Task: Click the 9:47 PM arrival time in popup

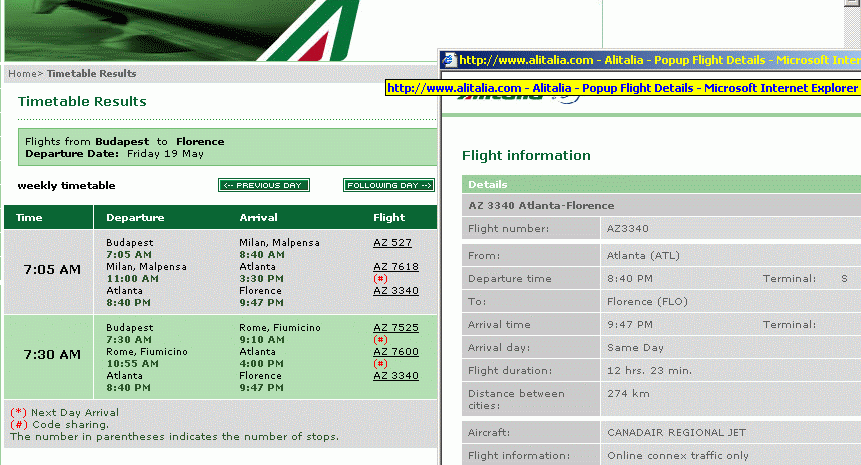Action: coord(630,324)
